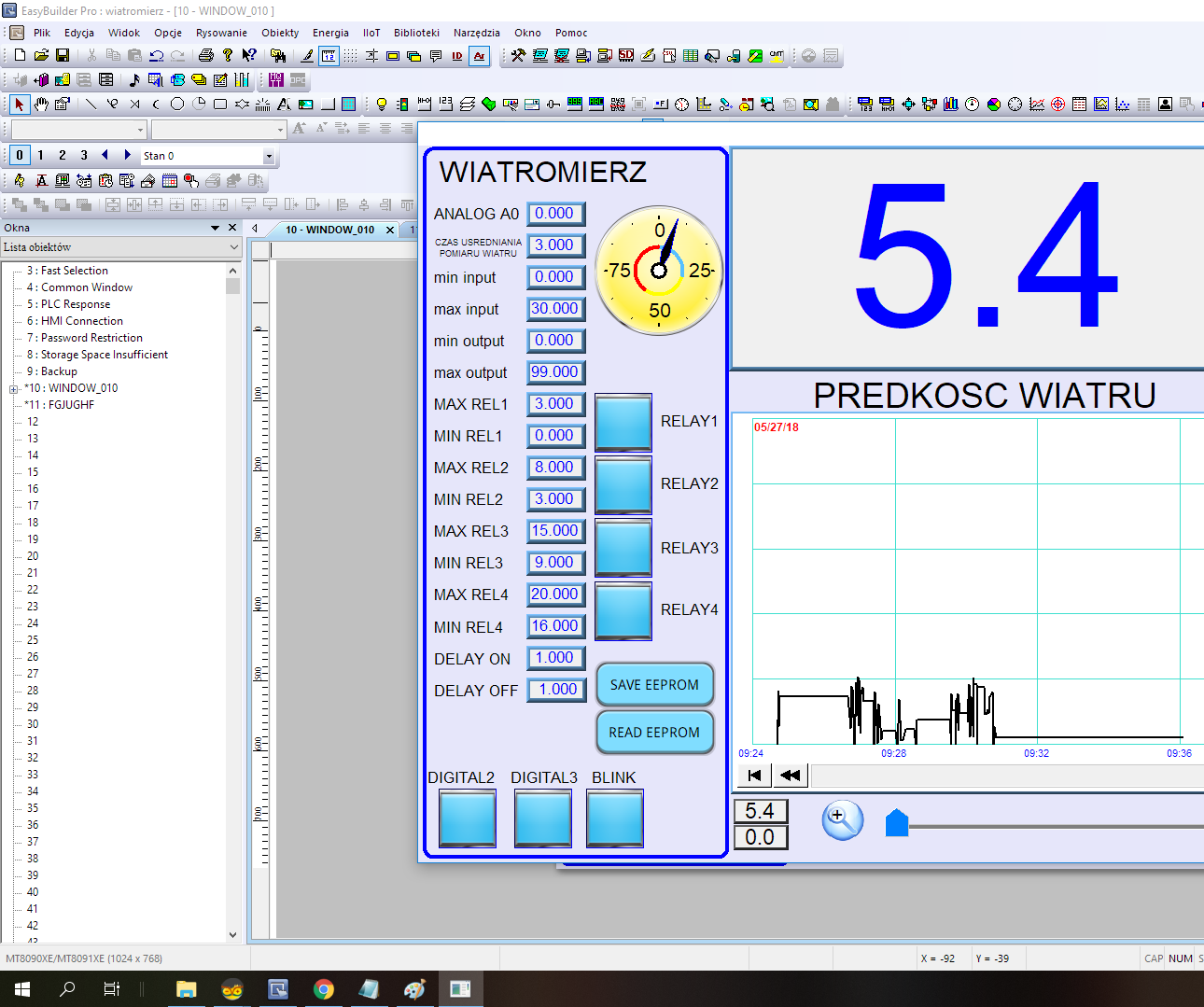
Task: Click the blue slider handle
Action: coord(897,823)
